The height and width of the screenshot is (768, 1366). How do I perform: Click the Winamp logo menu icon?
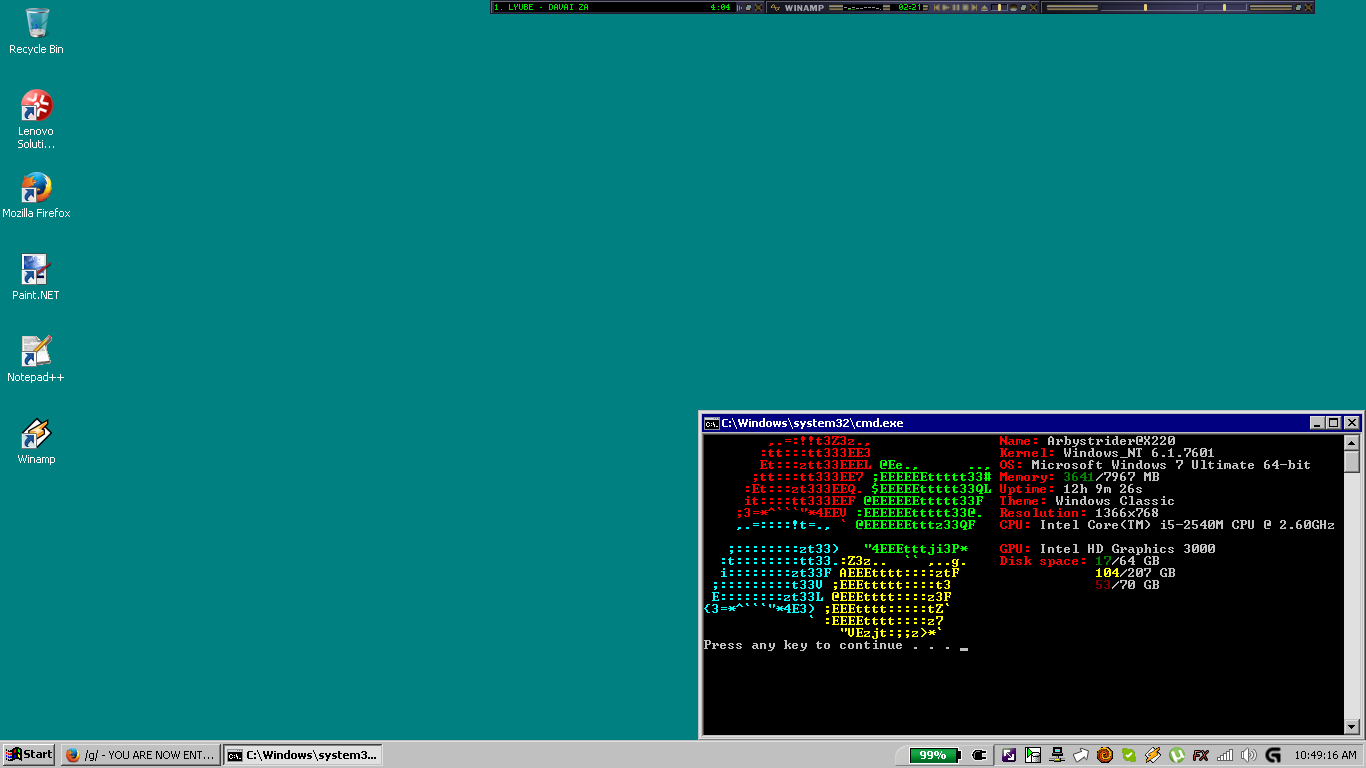(776, 7)
